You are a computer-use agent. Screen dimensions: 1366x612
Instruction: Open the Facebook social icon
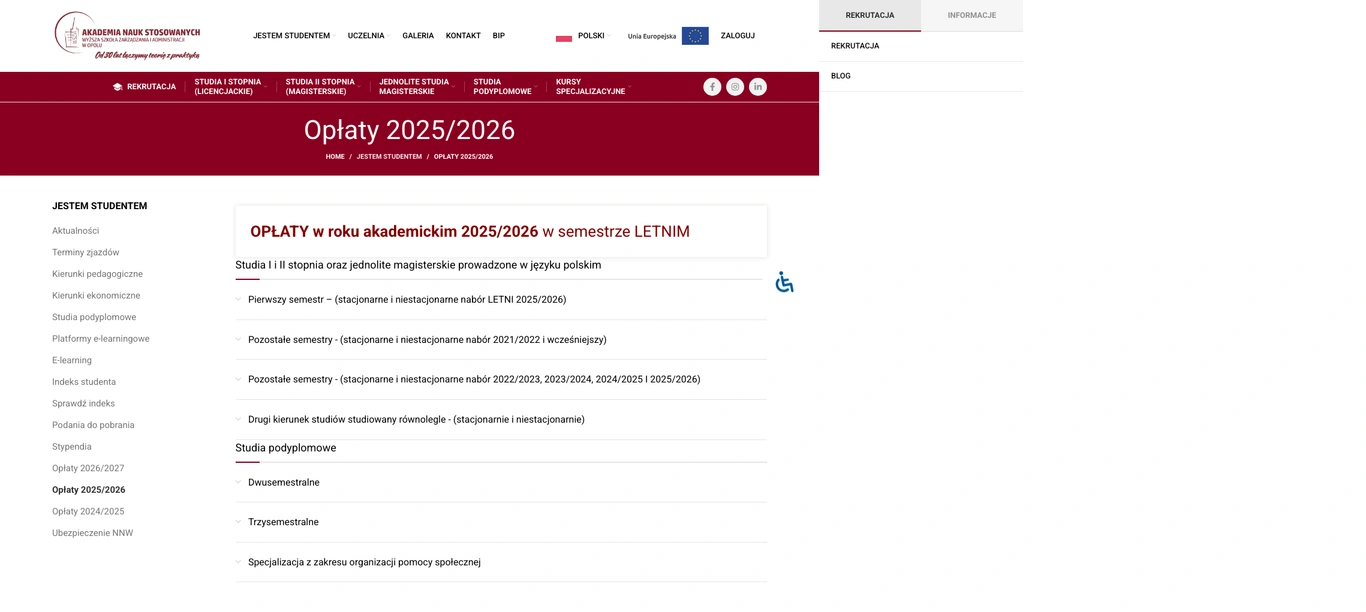pyautogui.click(x=712, y=87)
